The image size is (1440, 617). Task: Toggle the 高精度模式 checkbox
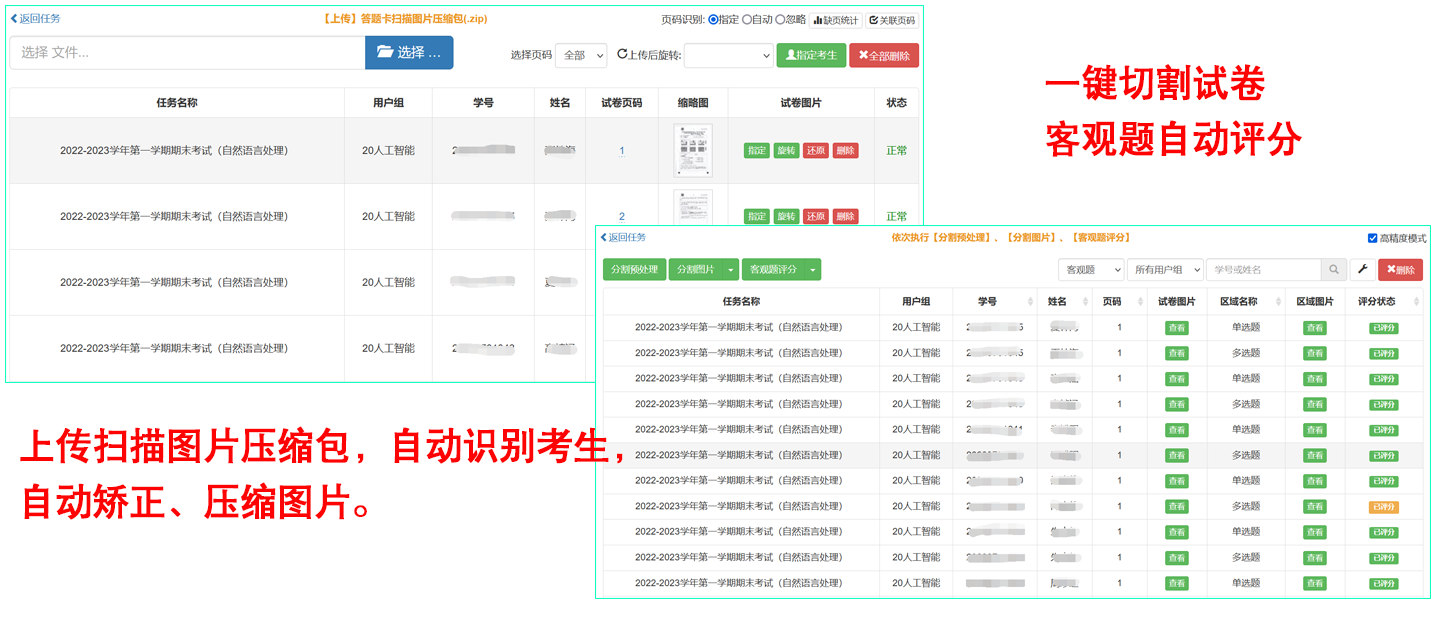[1372, 238]
